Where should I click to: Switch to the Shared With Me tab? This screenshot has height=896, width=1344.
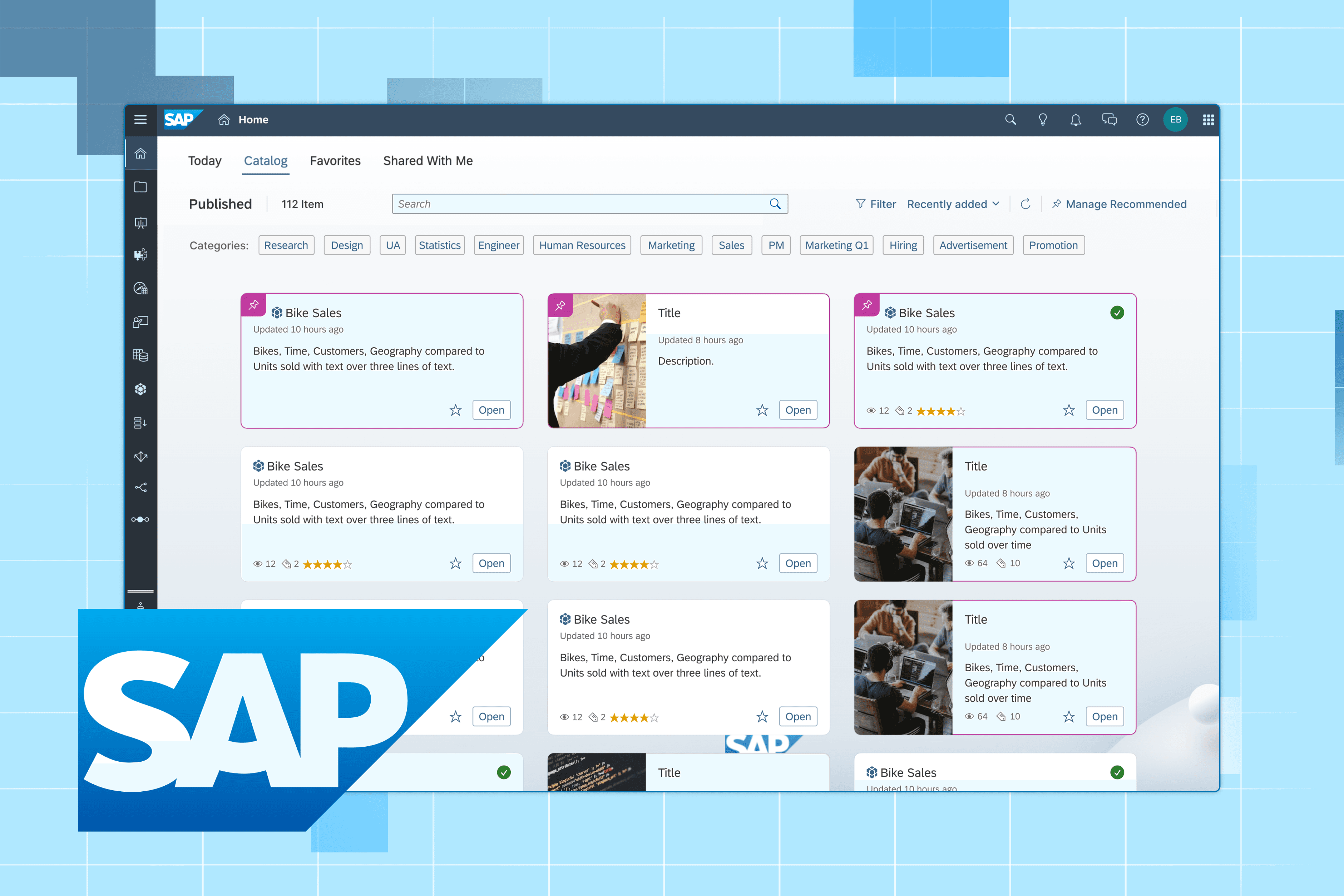point(428,160)
